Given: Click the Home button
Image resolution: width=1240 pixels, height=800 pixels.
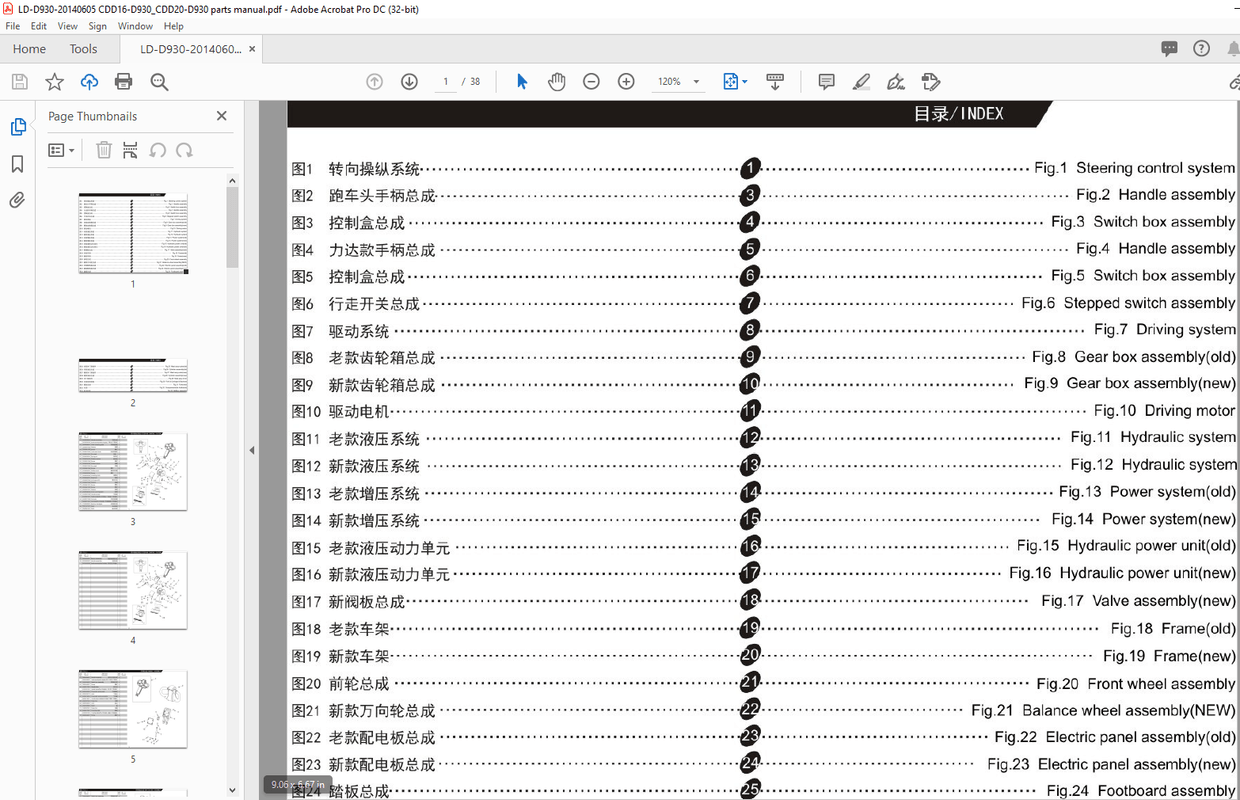Looking at the screenshot, I should tap(29, 48).
